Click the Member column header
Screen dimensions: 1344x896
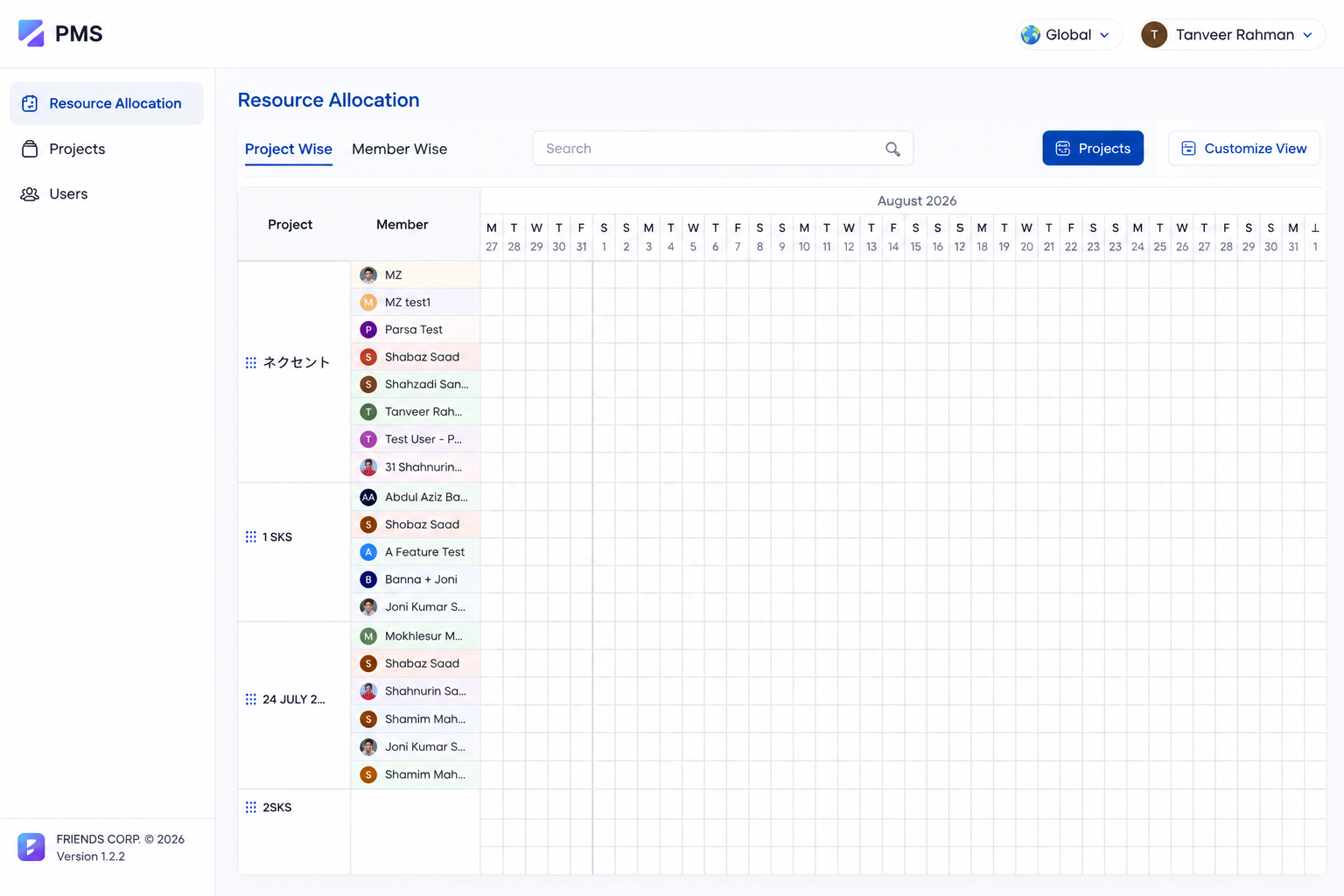(402, 224)
